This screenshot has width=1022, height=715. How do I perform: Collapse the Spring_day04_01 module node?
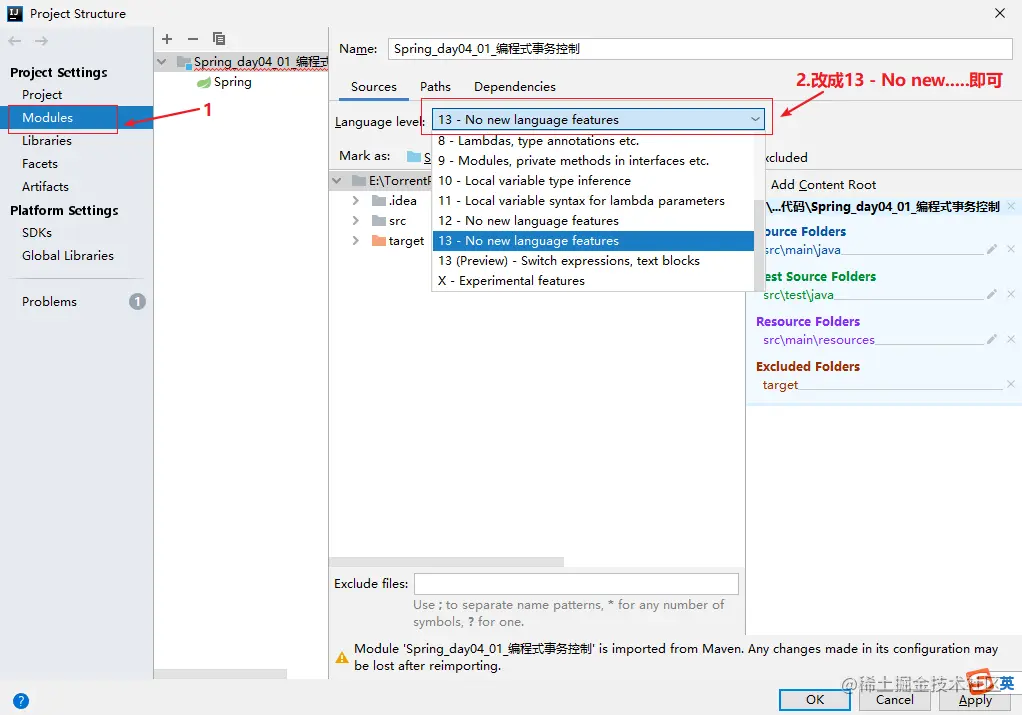[x=162, y=62]
